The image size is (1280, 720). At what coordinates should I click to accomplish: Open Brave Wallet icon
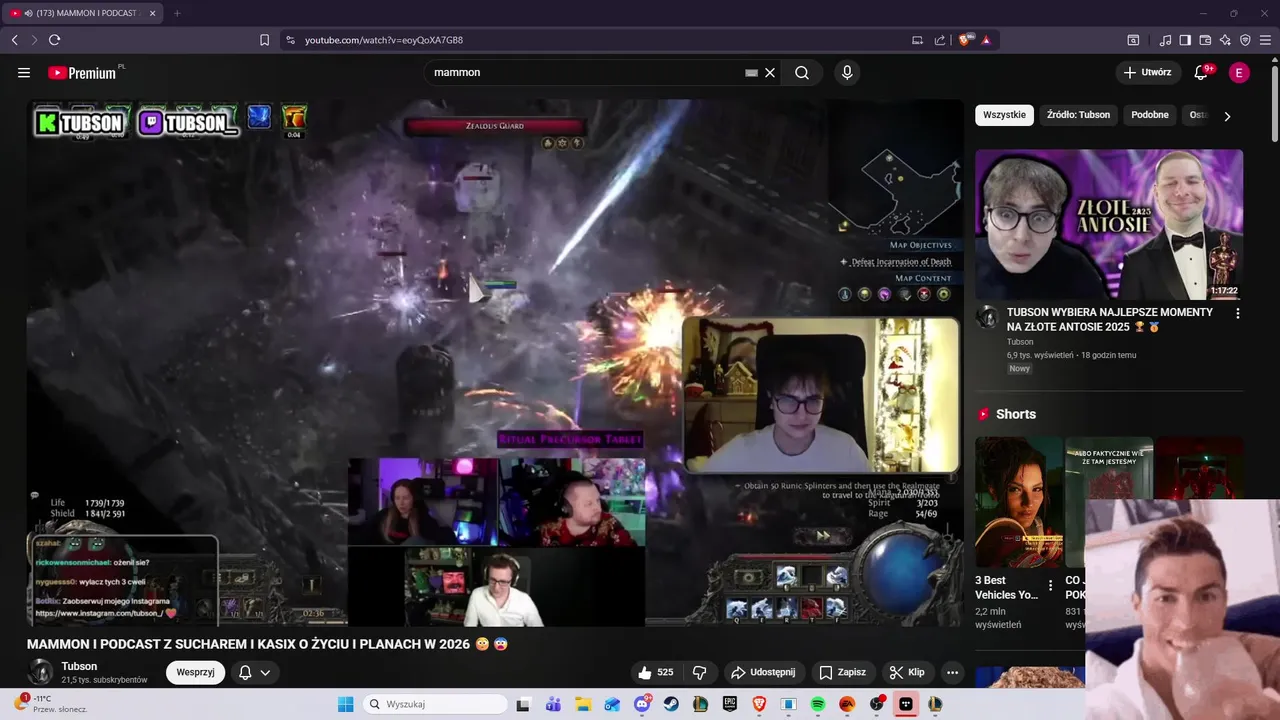[x=1205, y=40]
